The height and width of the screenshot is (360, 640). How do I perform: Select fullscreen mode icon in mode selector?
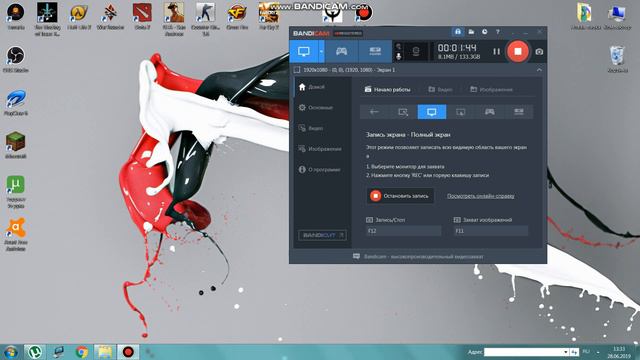pos(431,112)
